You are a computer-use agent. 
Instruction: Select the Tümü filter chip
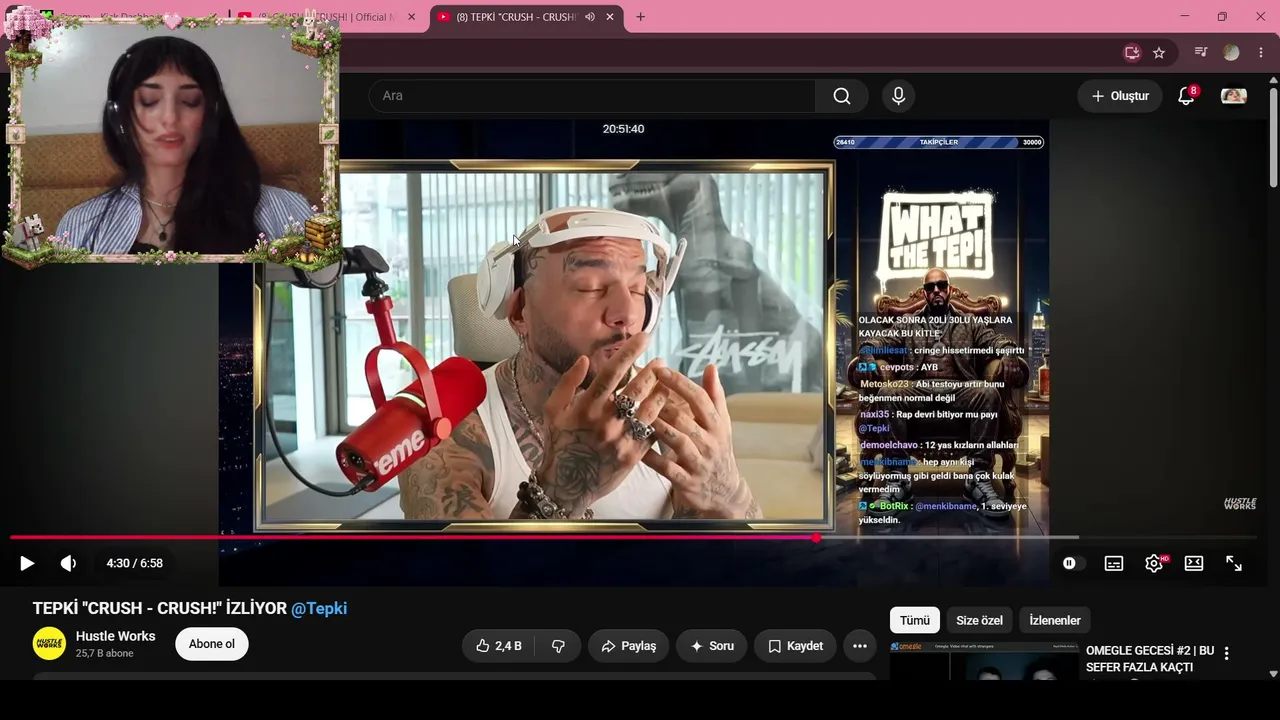tap(915, 620)
